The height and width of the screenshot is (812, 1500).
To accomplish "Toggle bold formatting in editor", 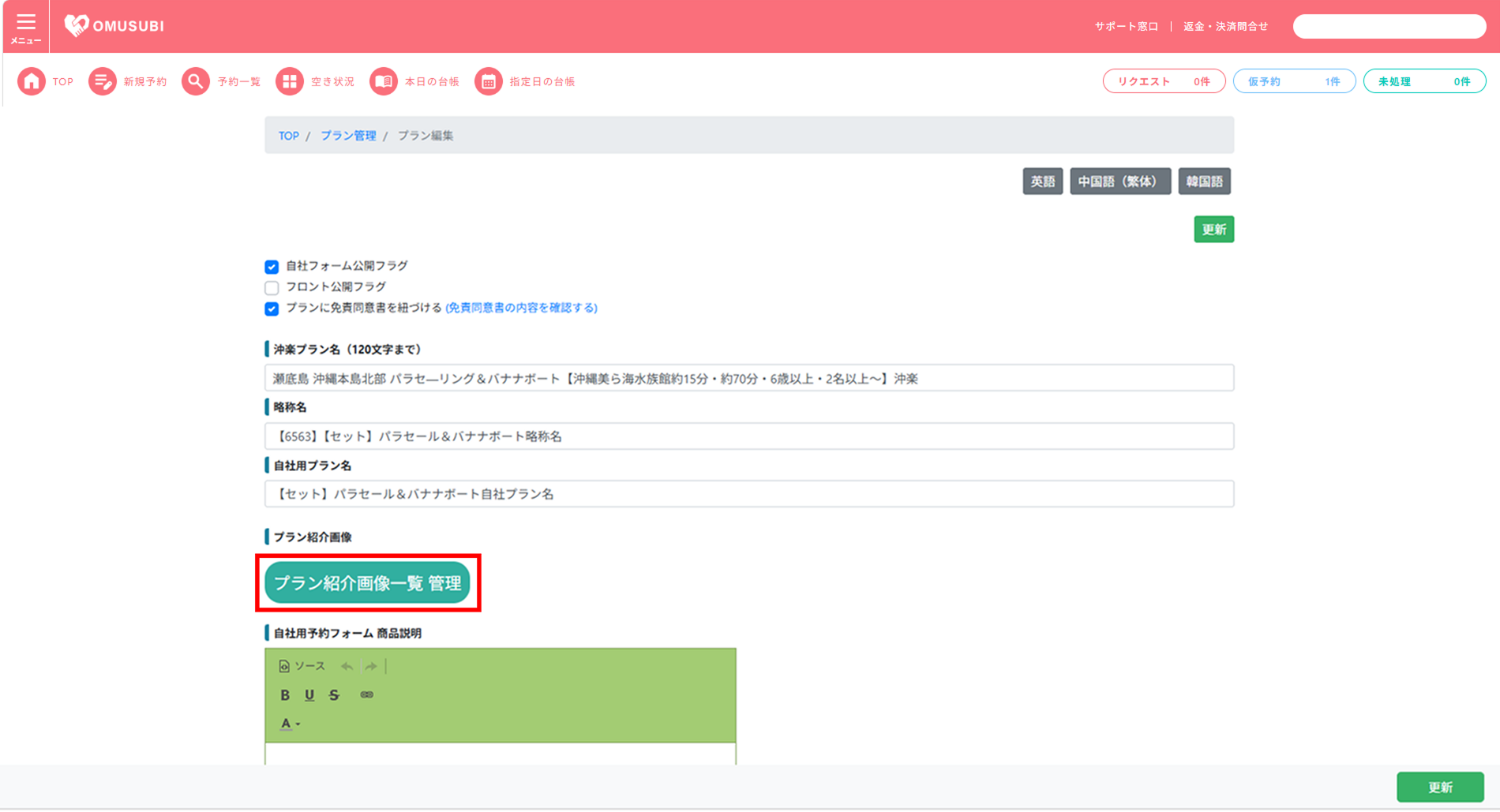I will click(x=285, y=695).
